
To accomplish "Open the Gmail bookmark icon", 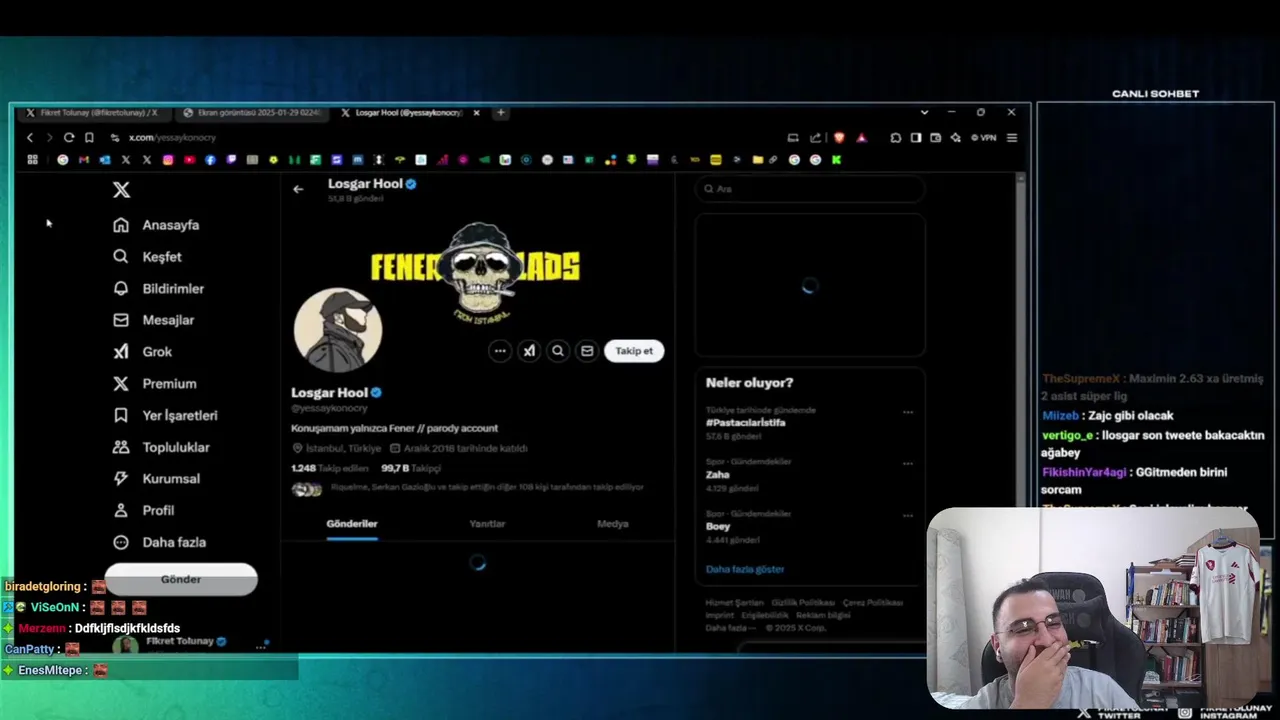I will [84, 160].
